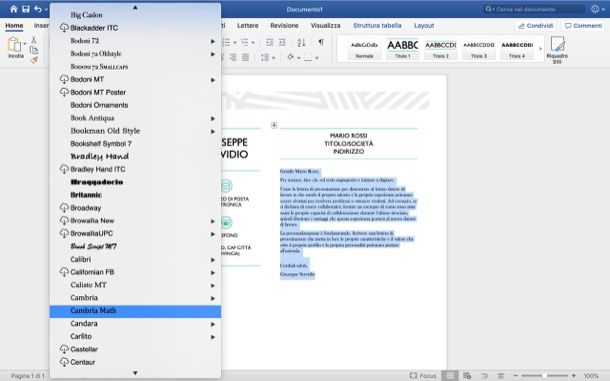Open the Home ribbon tab
The width and height of the screenshot is (610, 381).
(14, 26)
